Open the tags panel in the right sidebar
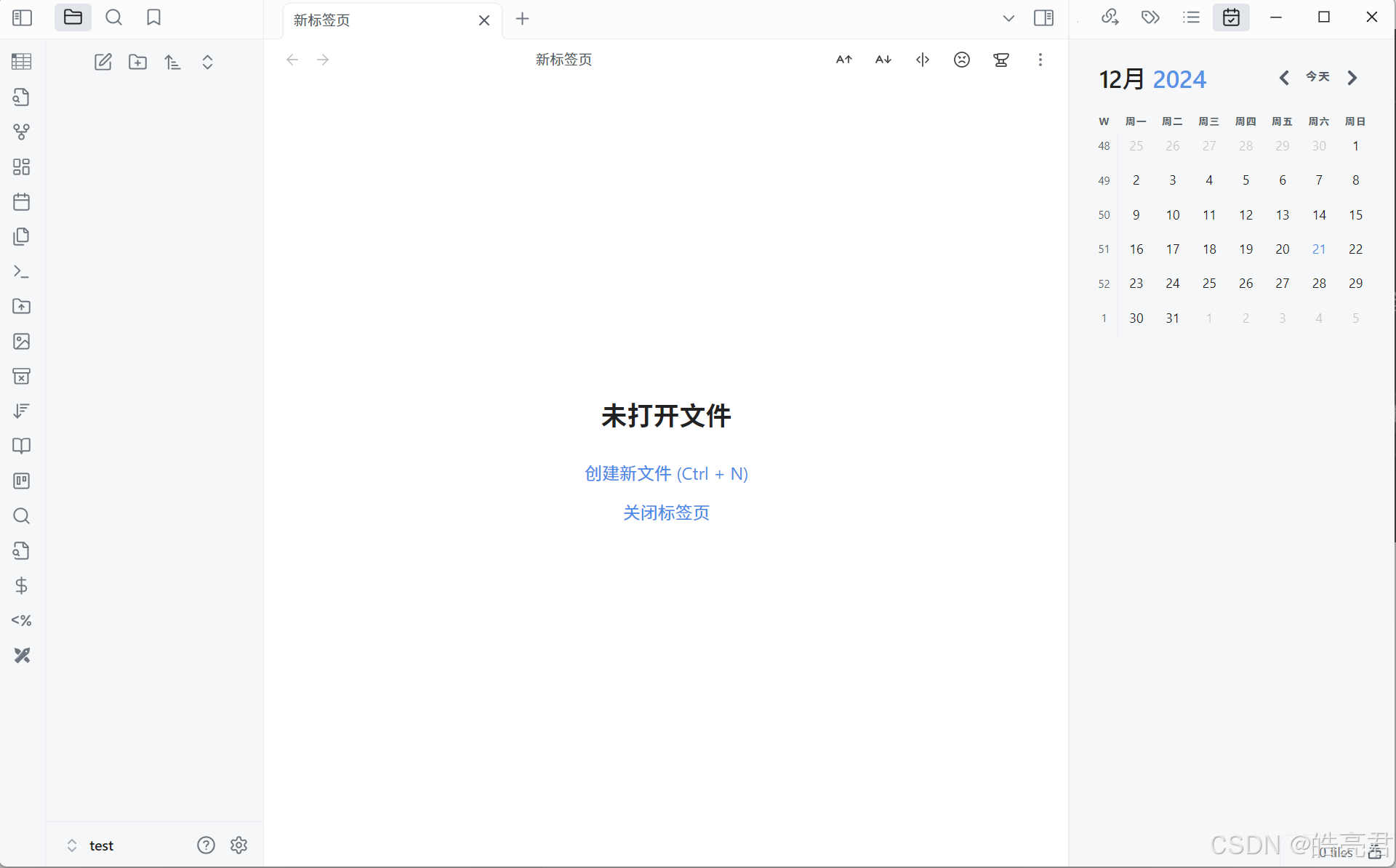 coord(1150,17)
